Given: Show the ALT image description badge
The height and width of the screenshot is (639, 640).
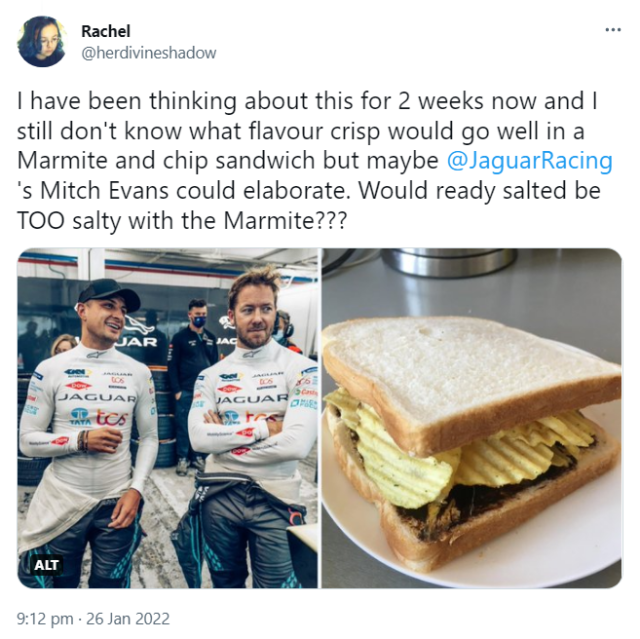Looking at the screenshot, I should click(47, 565).
